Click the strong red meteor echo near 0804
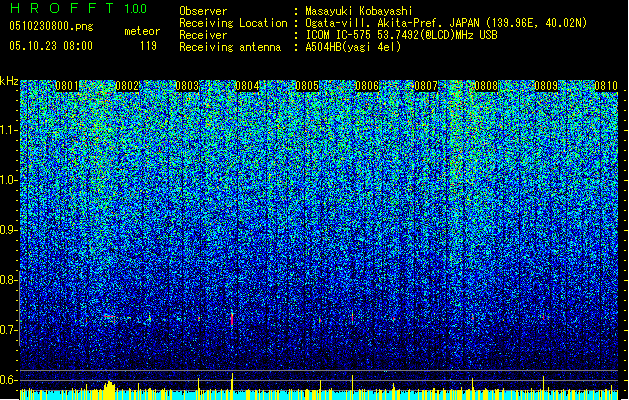The image size is (629, 400). click(x=232, y=319)
